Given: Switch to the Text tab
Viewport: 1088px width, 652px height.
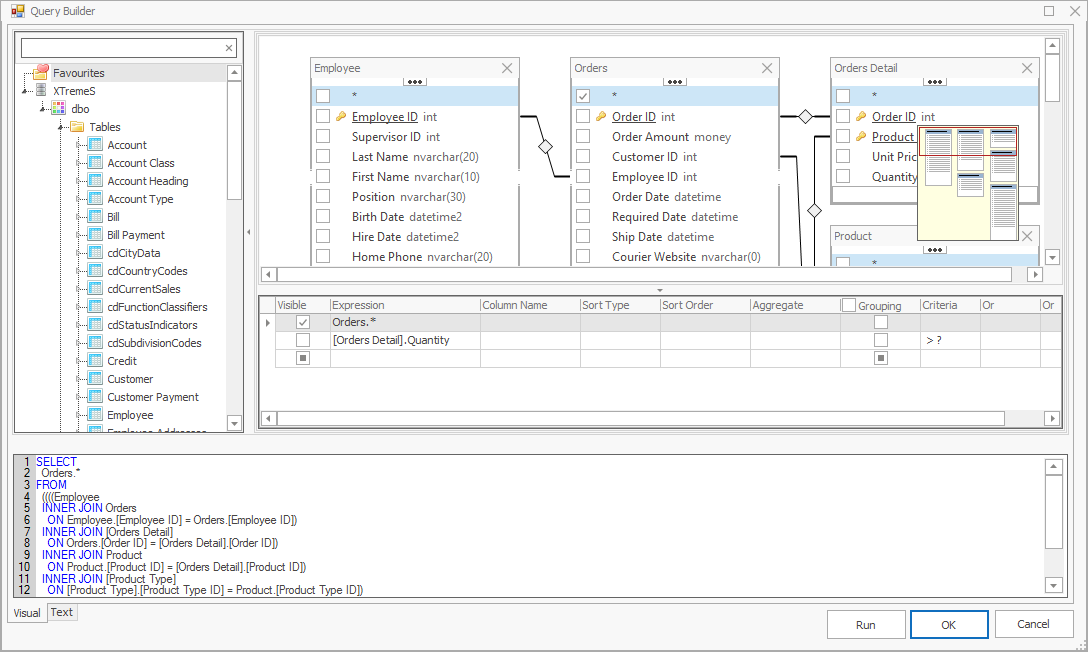Looking at the screenshot, I should tap(61, 612).
